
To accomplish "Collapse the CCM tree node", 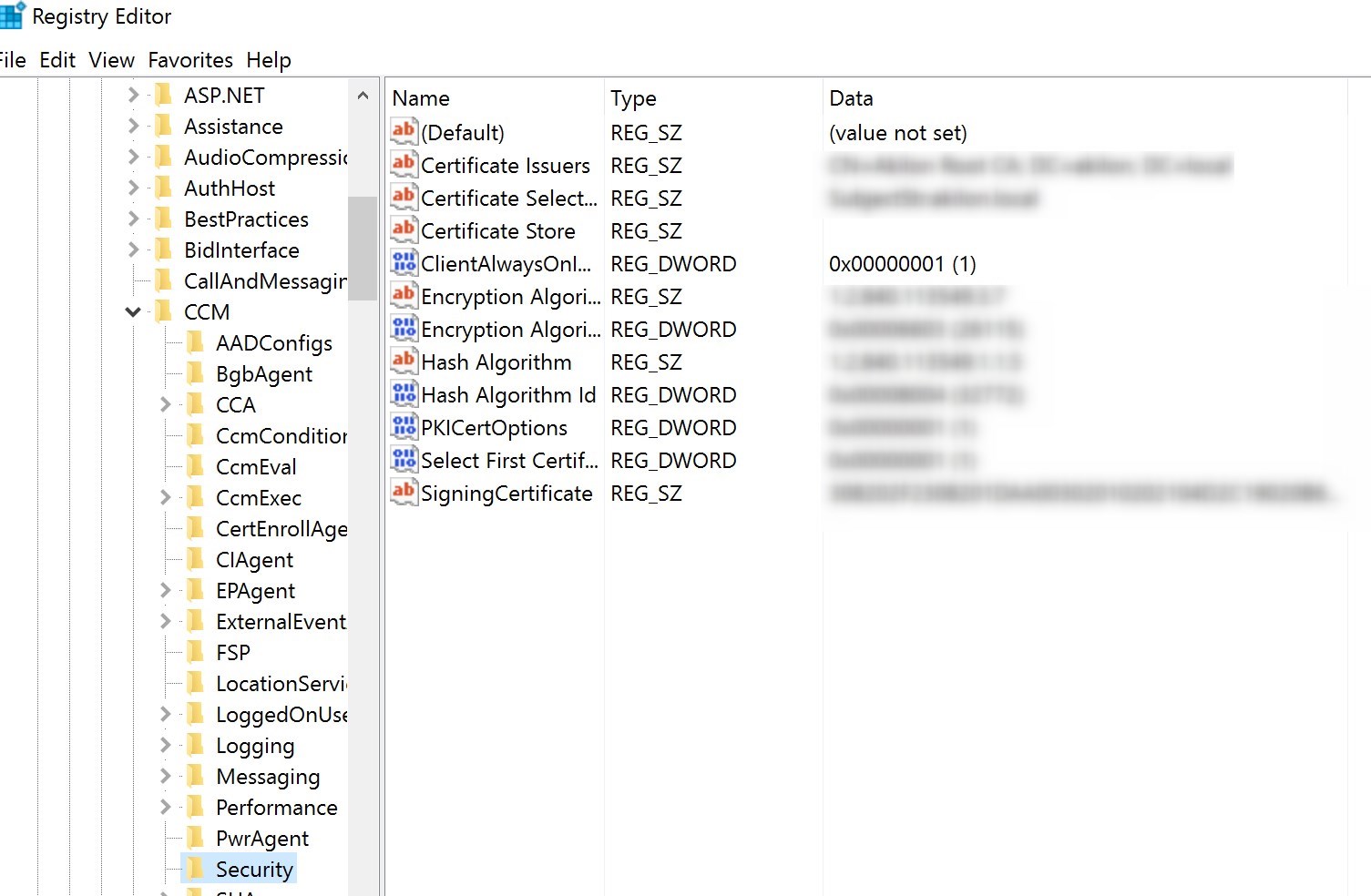I will (133, 311).
